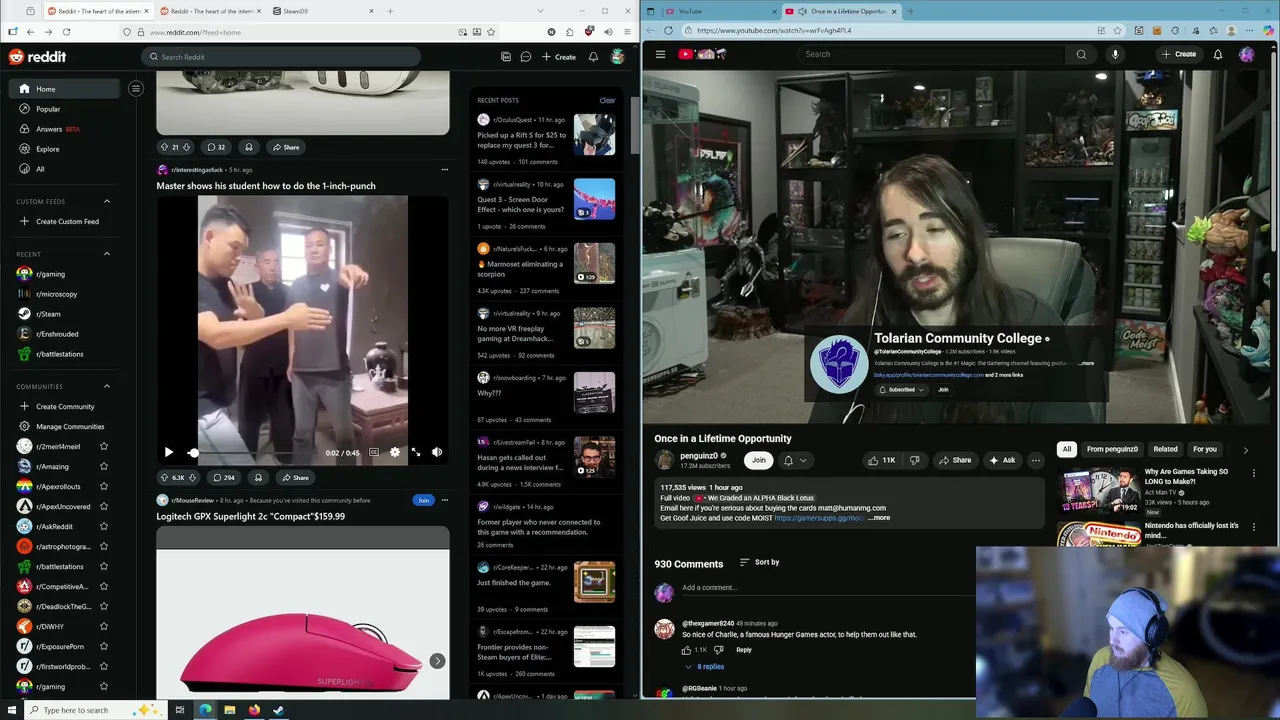The height and width of the screenshot is (720, 1280).
Task: Enter fullscreen on Reddit video player
Action: pos(416,453)
